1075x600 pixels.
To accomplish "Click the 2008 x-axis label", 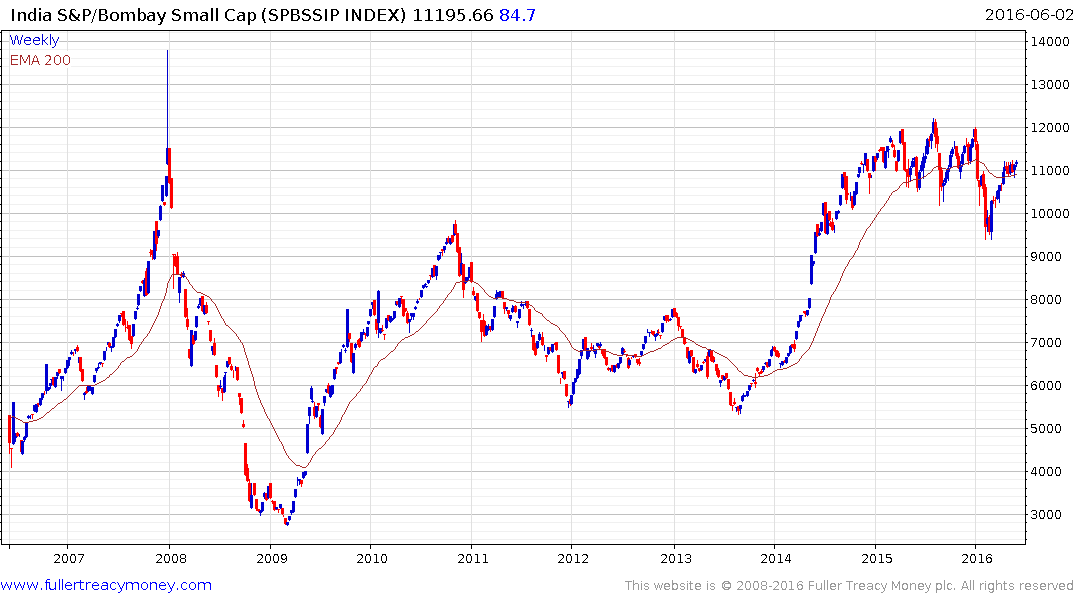I will point(170,558).
